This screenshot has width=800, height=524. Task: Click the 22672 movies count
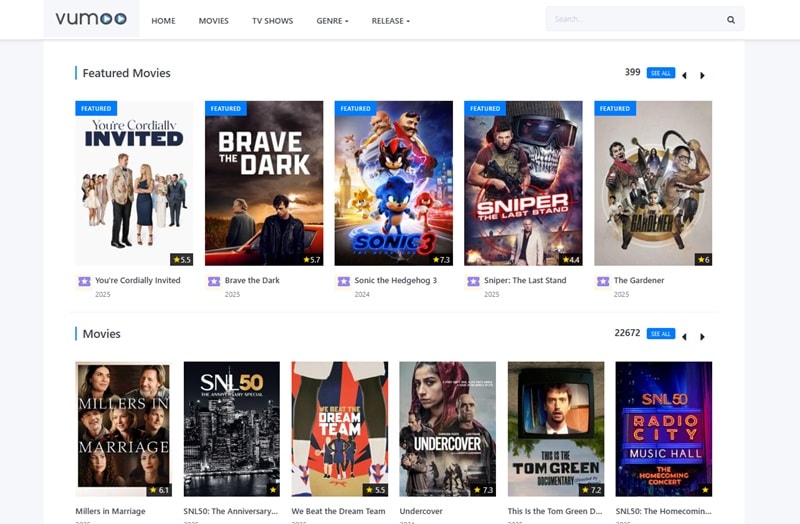pyautogui.click(x=627, y=333)
